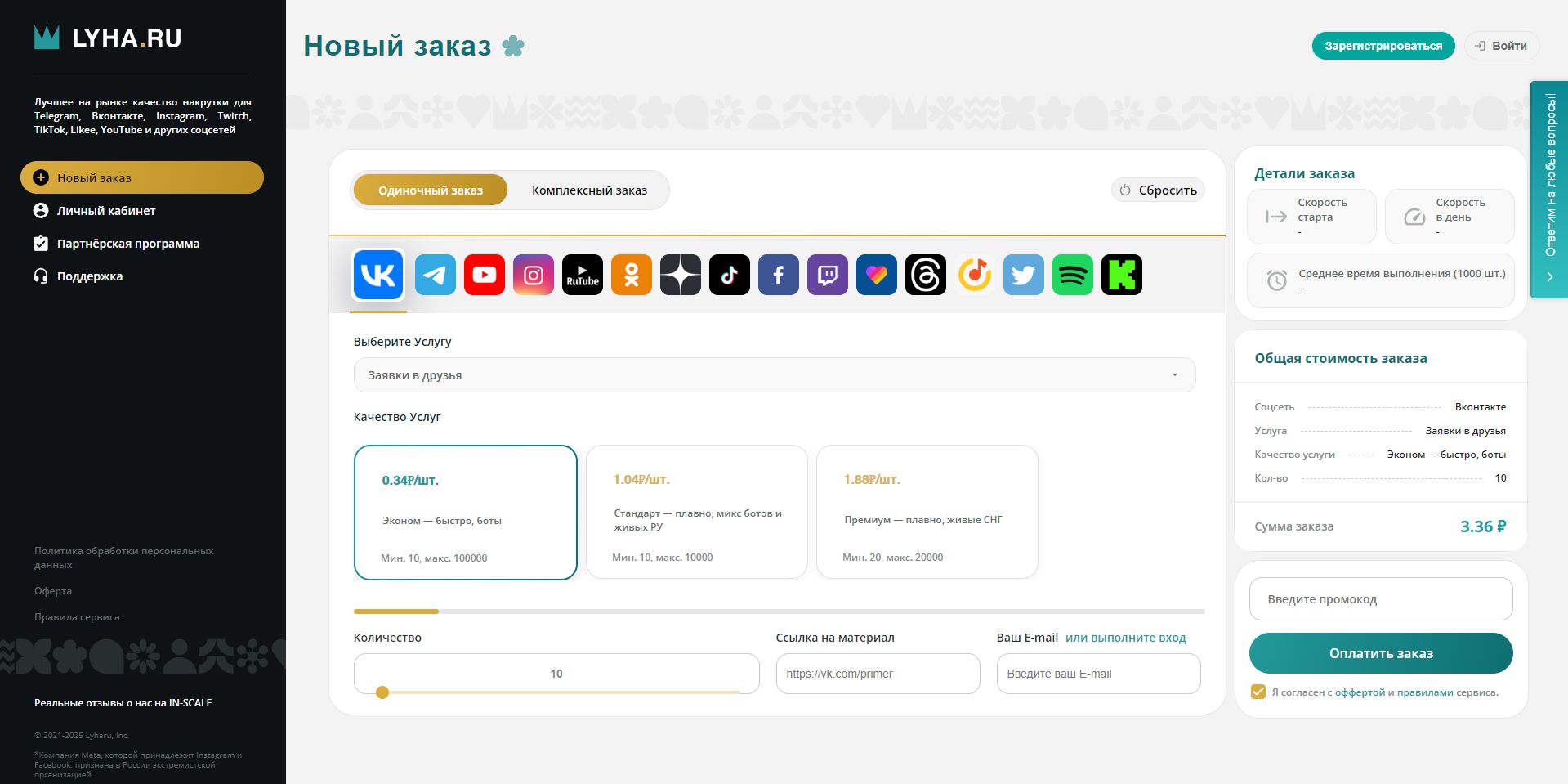Screen dimensions: 1568x784
Task: Select the 'Эконом' 0.34₽ quality card
Action: [466, 513]
